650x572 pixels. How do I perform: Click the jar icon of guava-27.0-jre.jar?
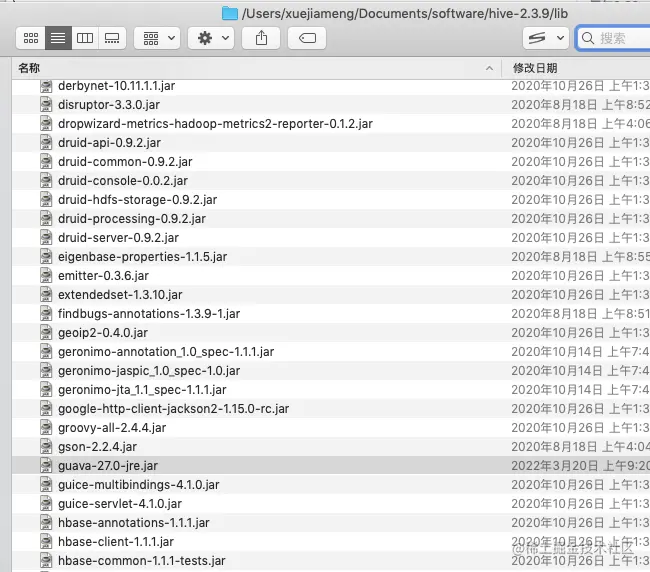46,466
